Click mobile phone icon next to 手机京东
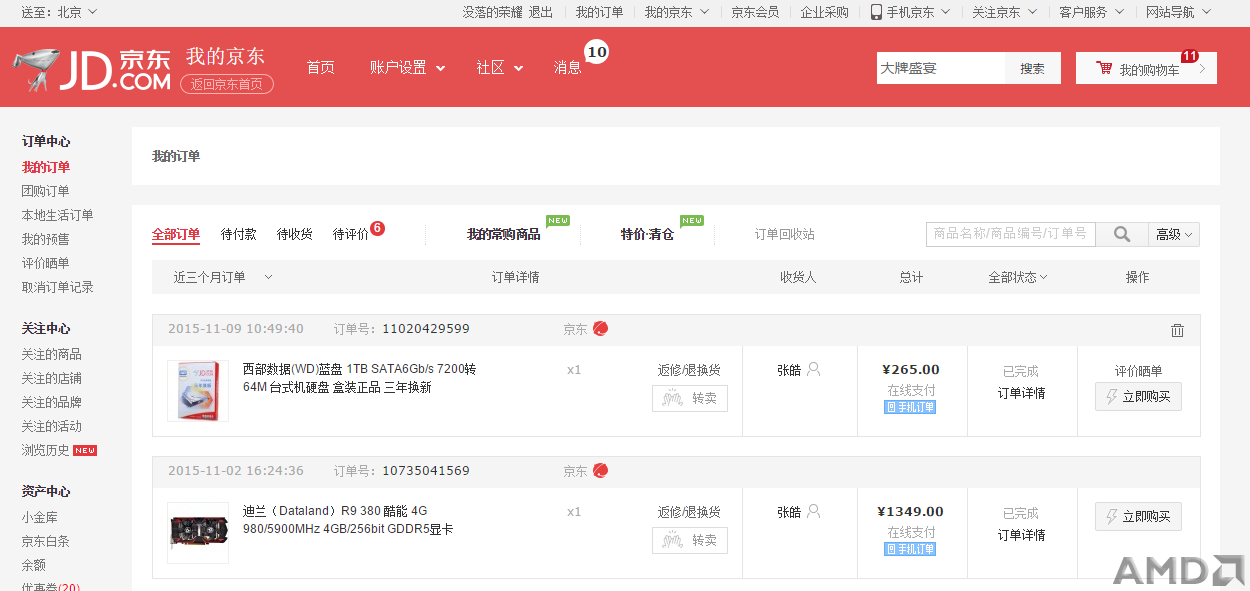 click(x=876, y=12)
